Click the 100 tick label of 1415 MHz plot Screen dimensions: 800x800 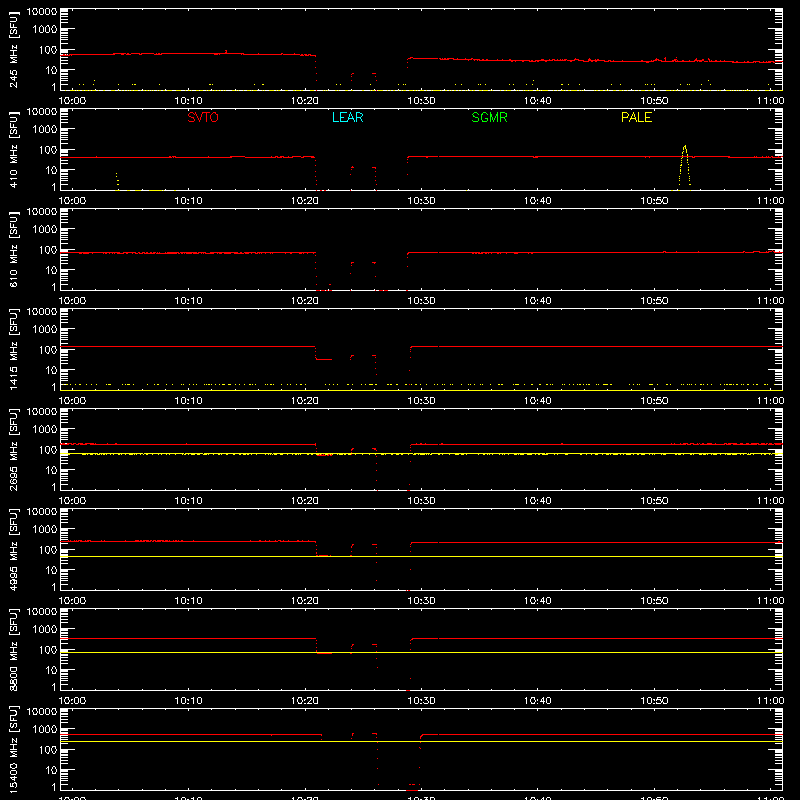[x=48, y=350]
